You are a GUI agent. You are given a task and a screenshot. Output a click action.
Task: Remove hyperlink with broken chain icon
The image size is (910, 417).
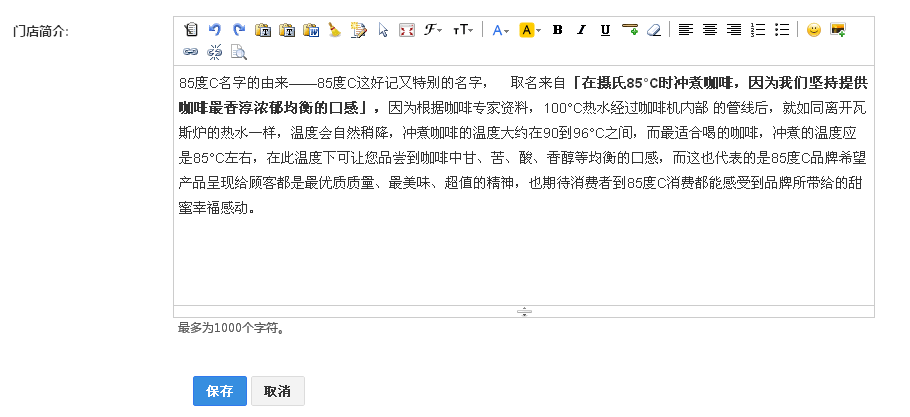(214, 52)
